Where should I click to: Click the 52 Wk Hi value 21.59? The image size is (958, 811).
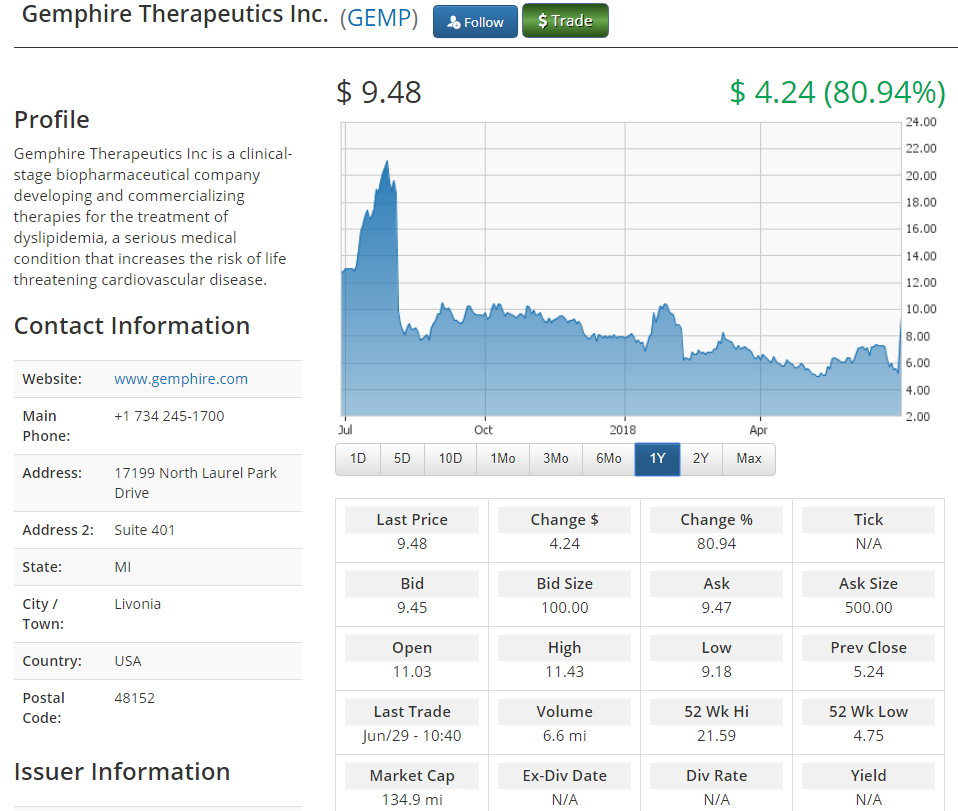coord(717,736)
